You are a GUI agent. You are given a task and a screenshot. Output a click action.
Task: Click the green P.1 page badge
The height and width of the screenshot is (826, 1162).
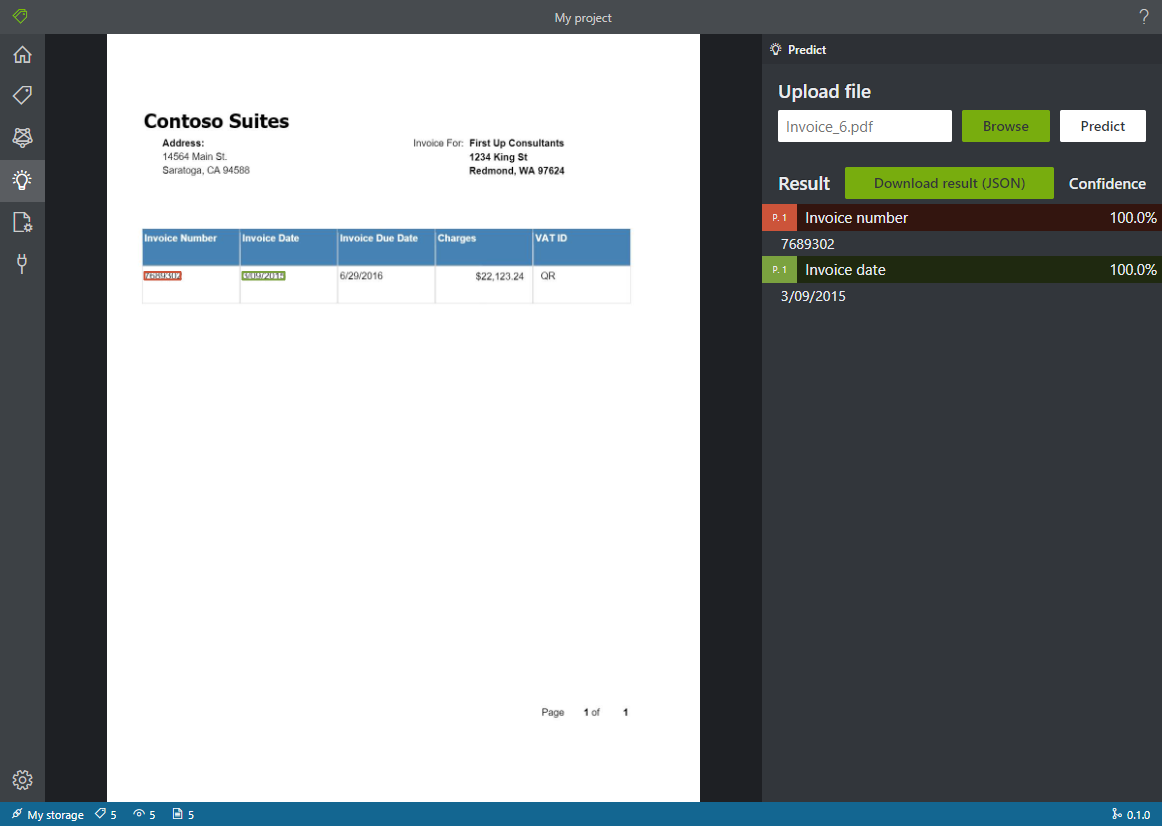tap(780, 270)
